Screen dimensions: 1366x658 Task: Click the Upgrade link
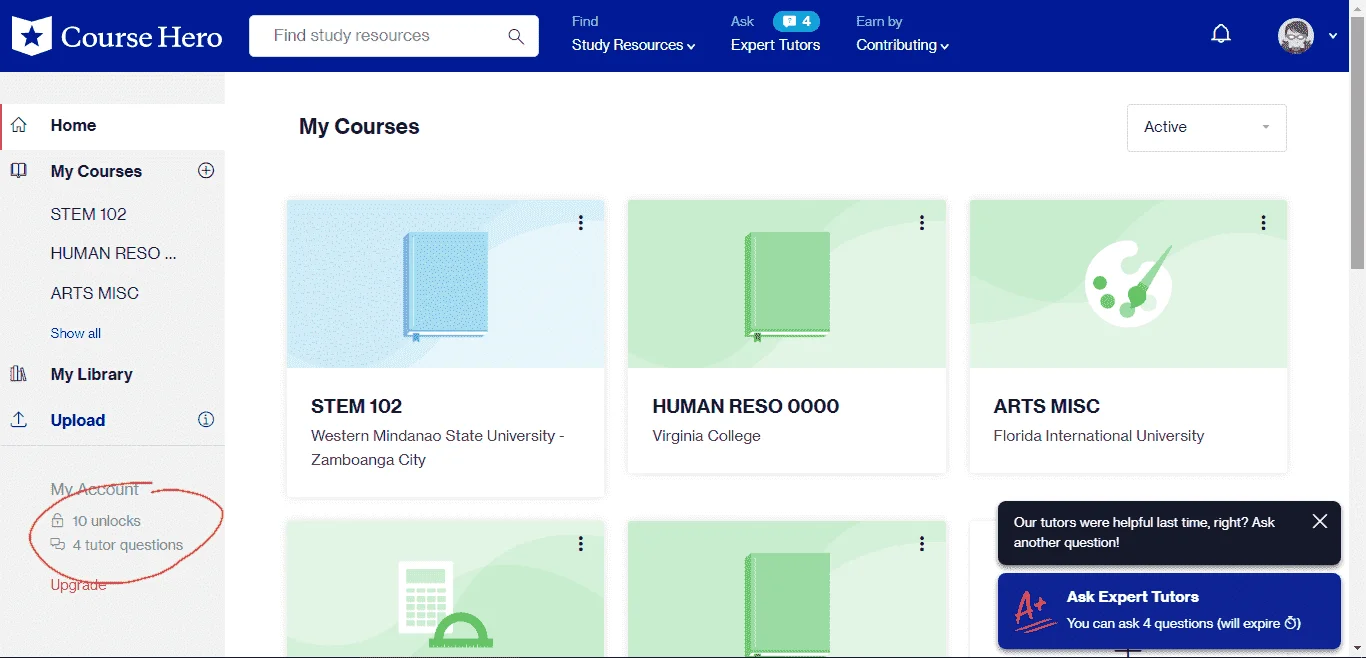[78, 585]
